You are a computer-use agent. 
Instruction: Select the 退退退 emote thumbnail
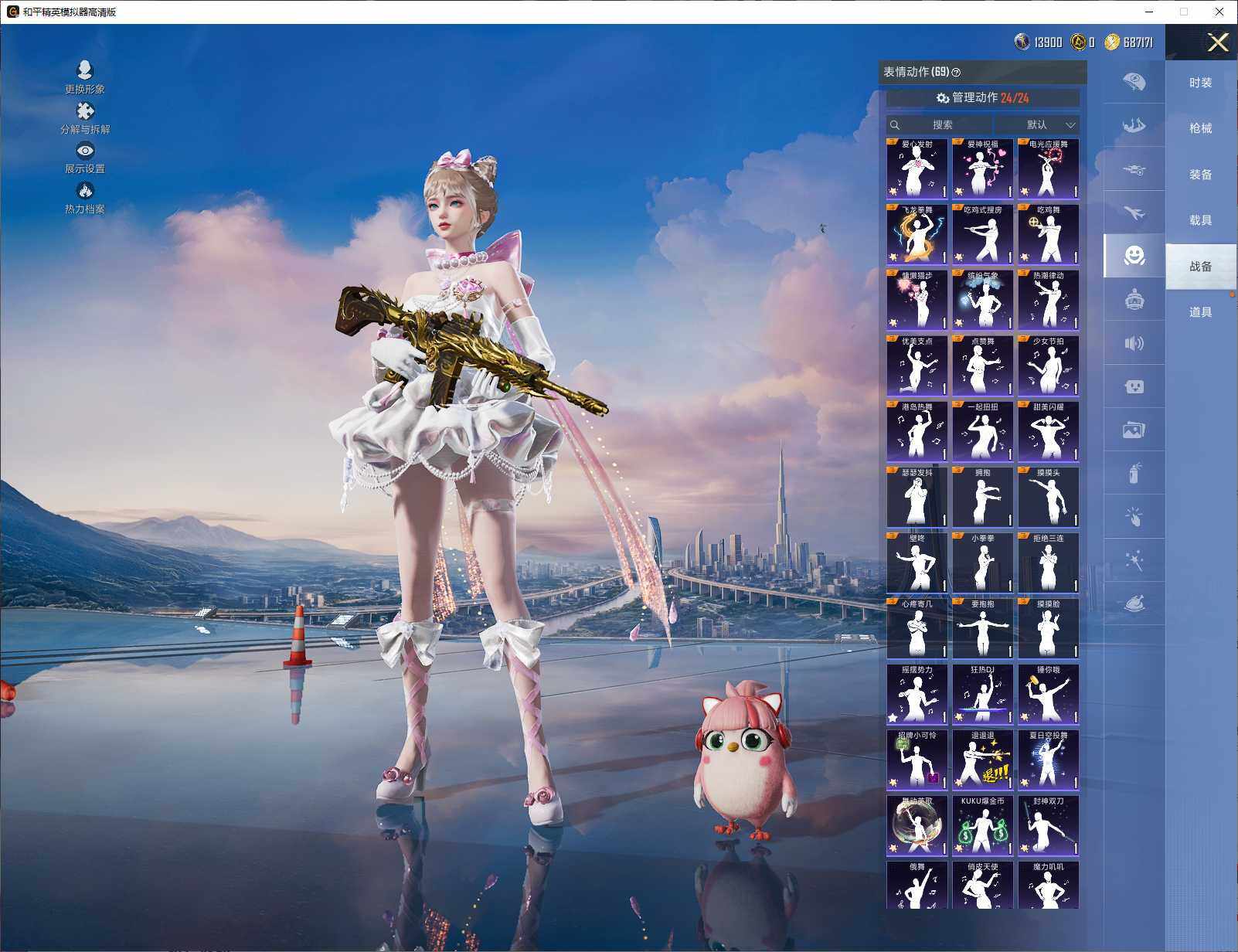coord(983,760)
